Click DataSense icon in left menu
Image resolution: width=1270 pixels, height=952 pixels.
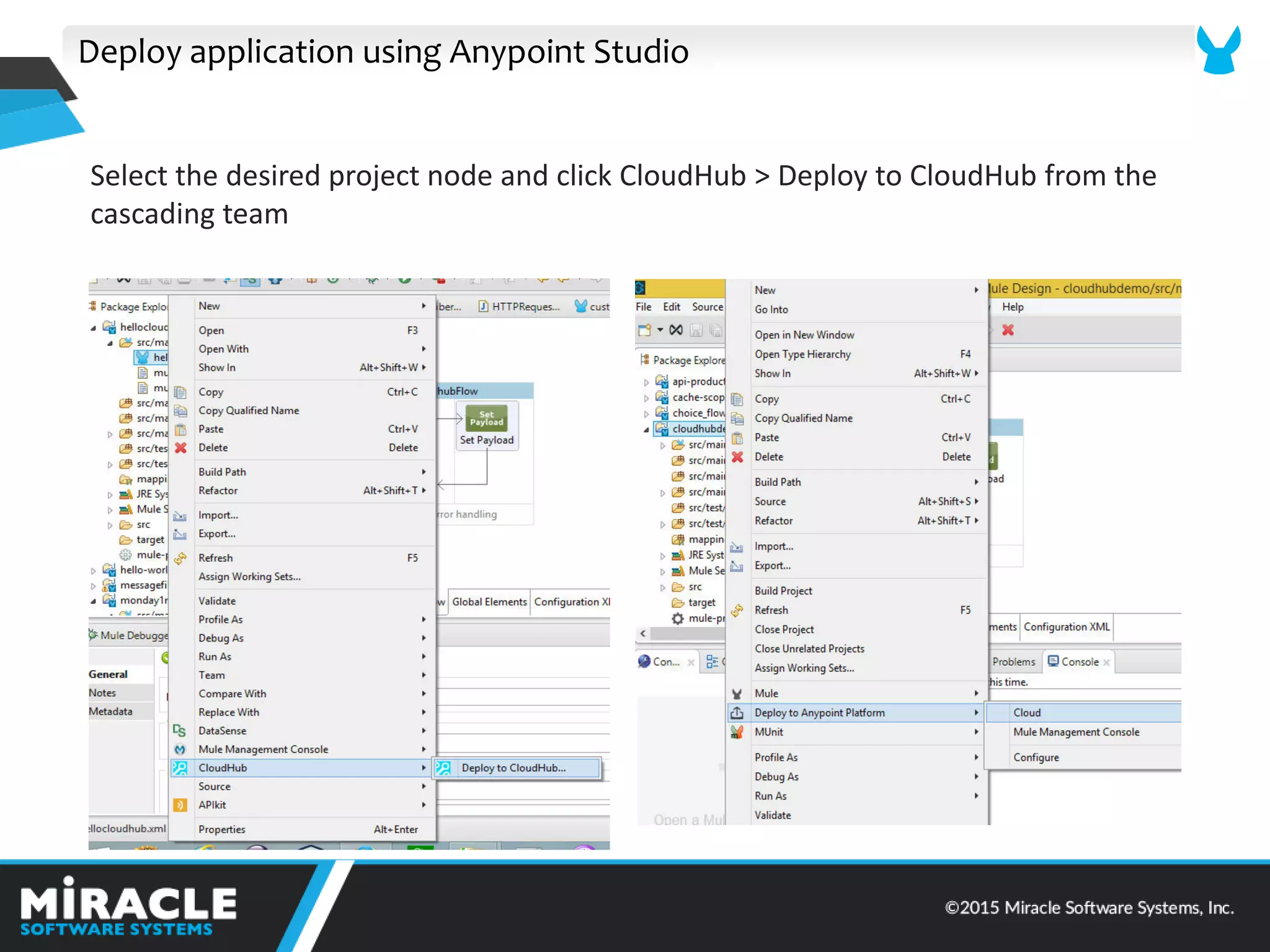point(179,731)
